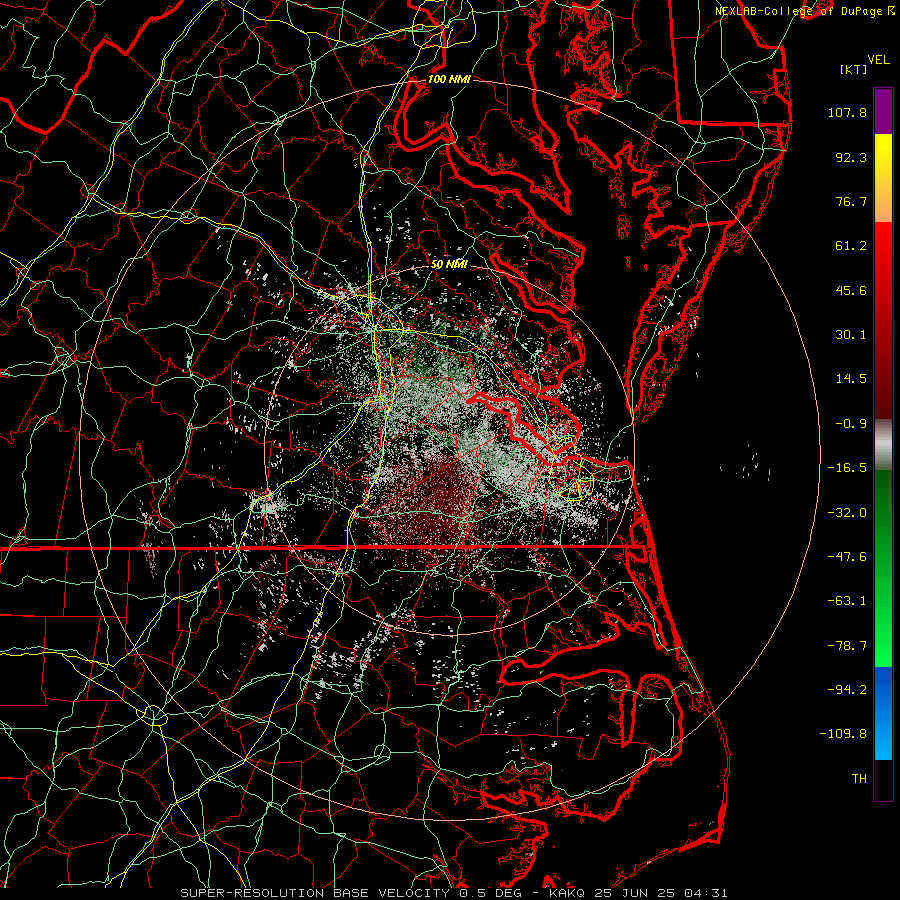Image resolution: width=900 pixels, height=900 pixels.
Task: Click the TH legend label
Action: (x=859, y=779)
